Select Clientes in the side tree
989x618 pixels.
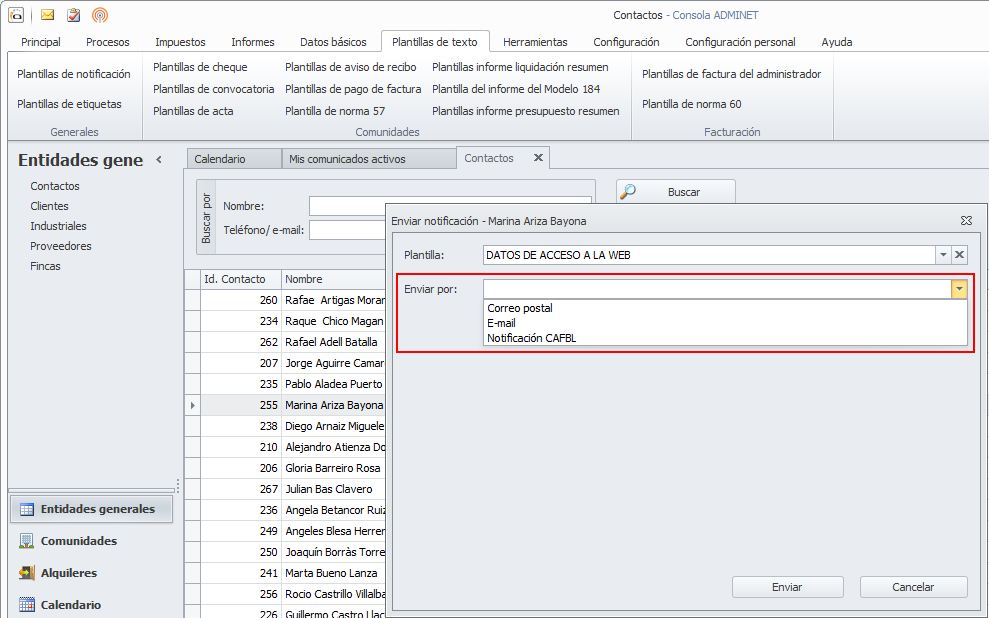coord(49,206)
